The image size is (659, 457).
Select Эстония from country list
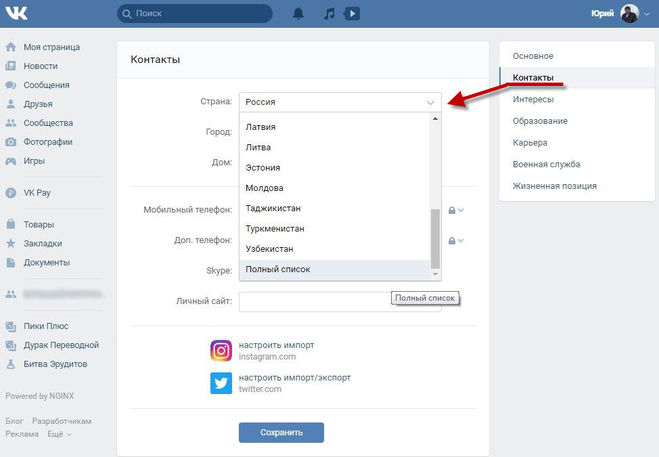tap(263, 167)
